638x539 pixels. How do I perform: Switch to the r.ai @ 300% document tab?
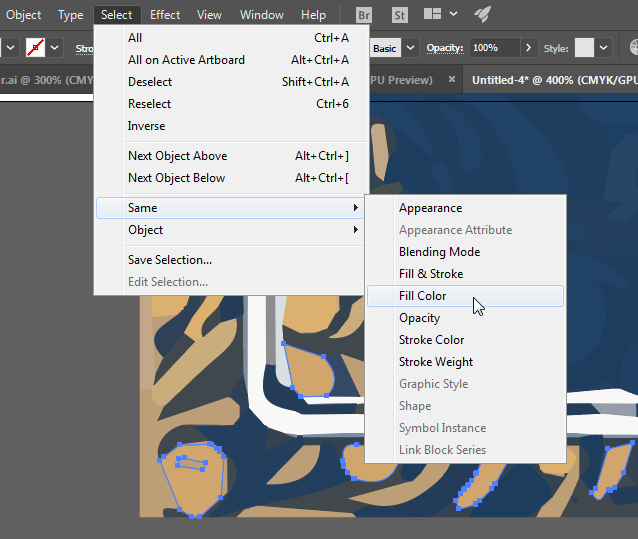(x=47, y=80)
